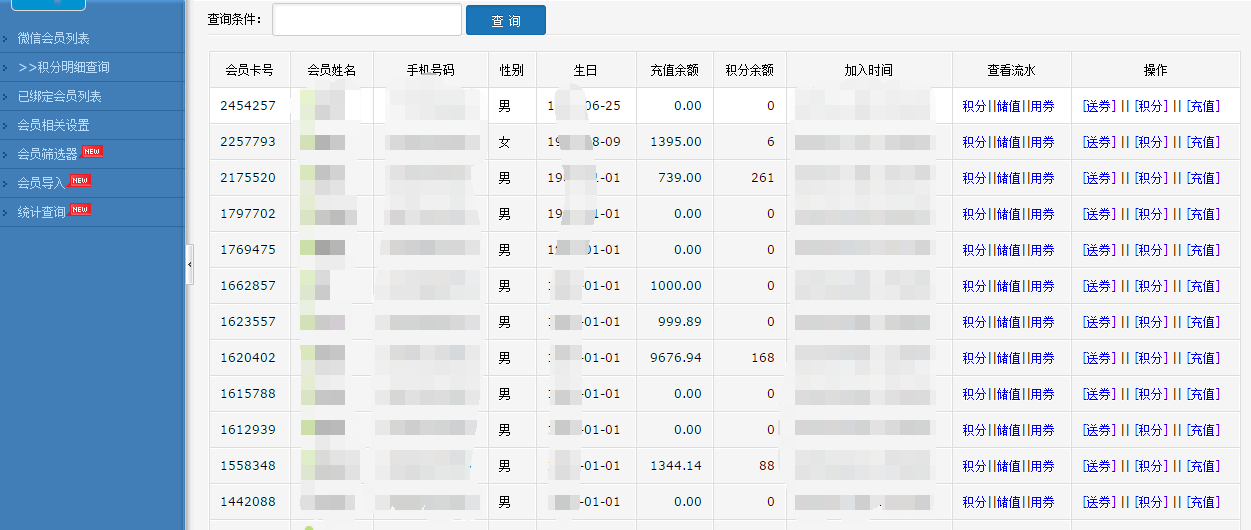This screenshot has width=1251, height=530.
Task: View 用券 flow link for card 2454257
Action: (1042, 106)
